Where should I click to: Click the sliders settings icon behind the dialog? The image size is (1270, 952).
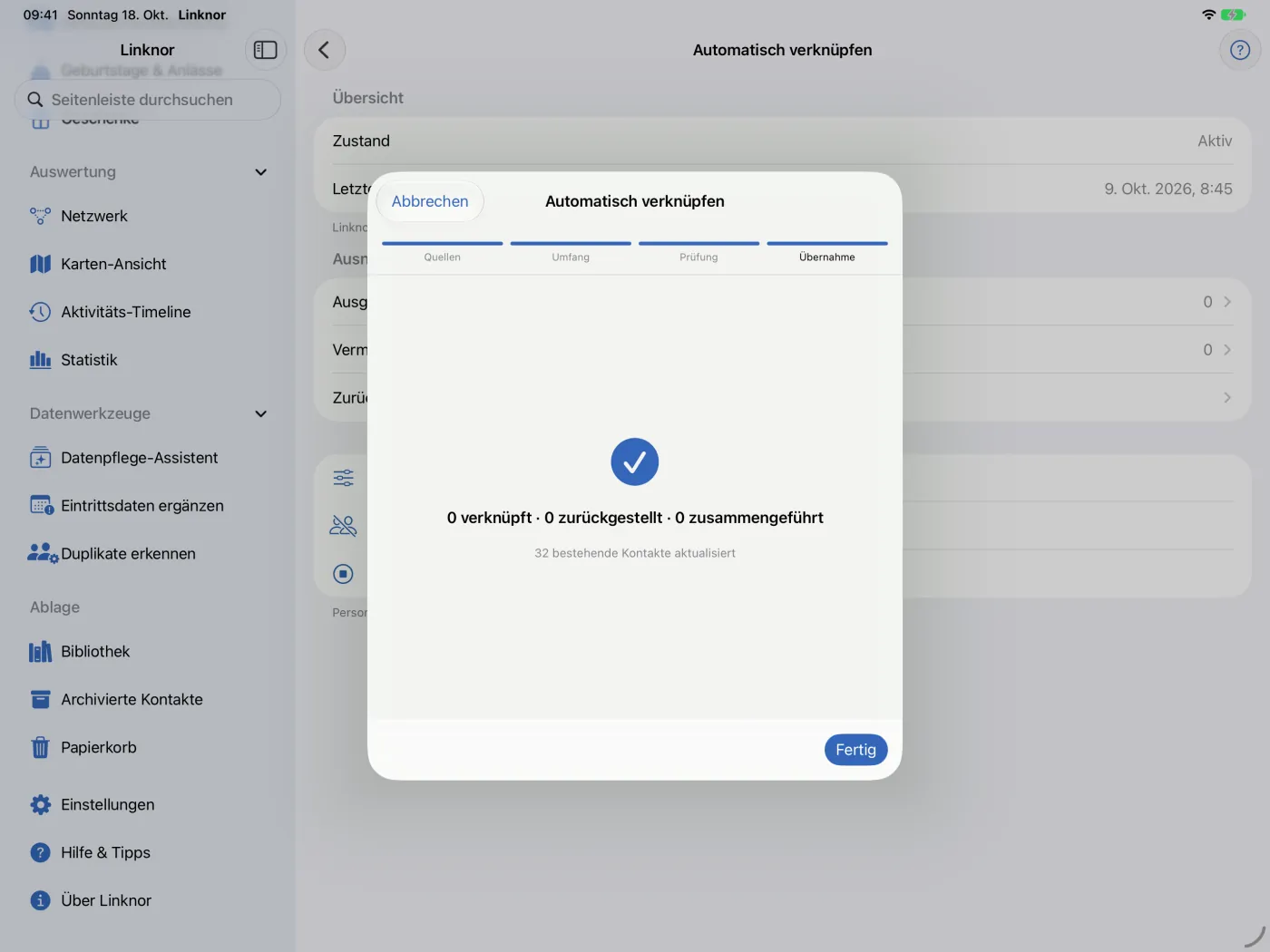[343, 478]
